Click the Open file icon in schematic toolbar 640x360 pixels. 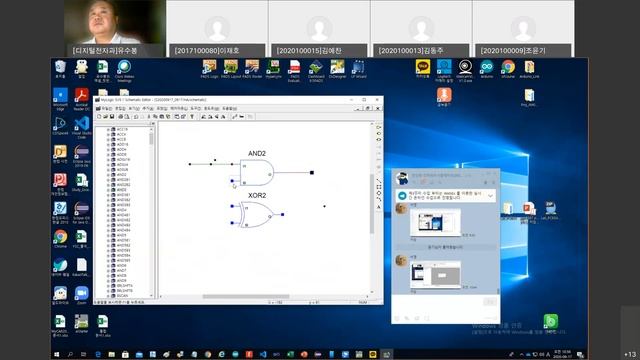click(x=105, y=117)
